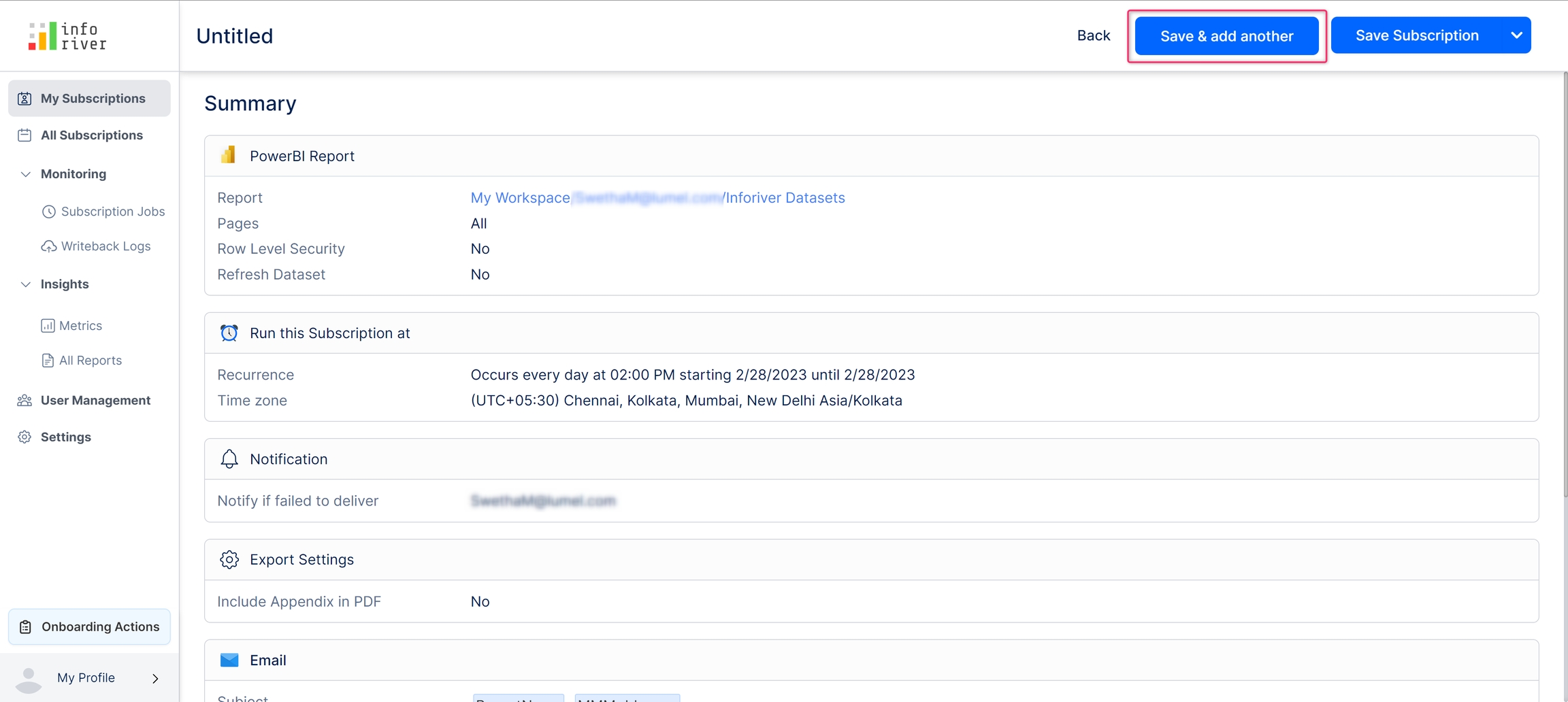Screen dimensions: 1568x702
Task: Open Subscription Jobs page
Action: [x=112, y=212]
